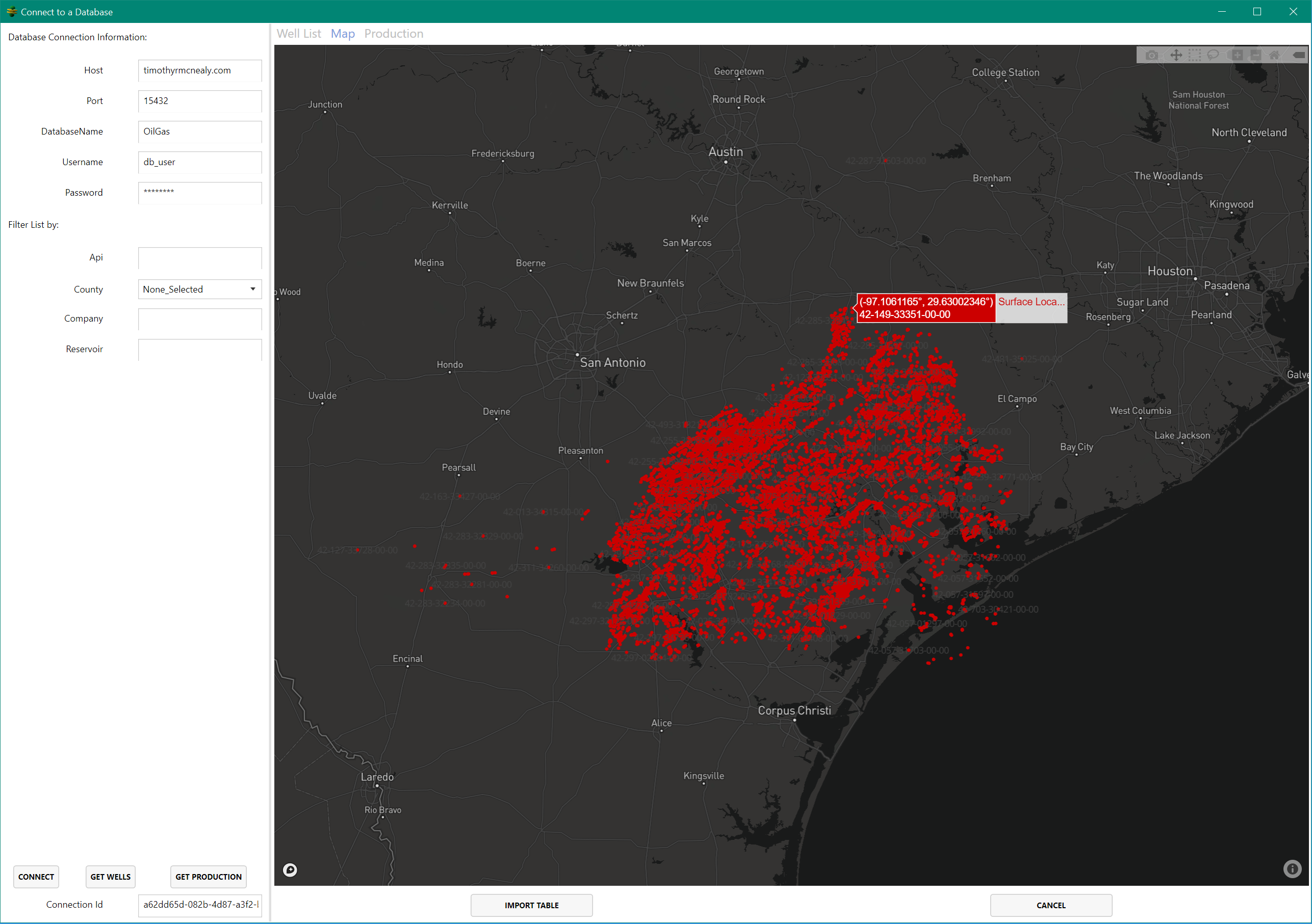Image resolution: width=1312 pixels, height=924 pixels.
Task: Switch to the Well List tab
Action: [x=299, y=34]
